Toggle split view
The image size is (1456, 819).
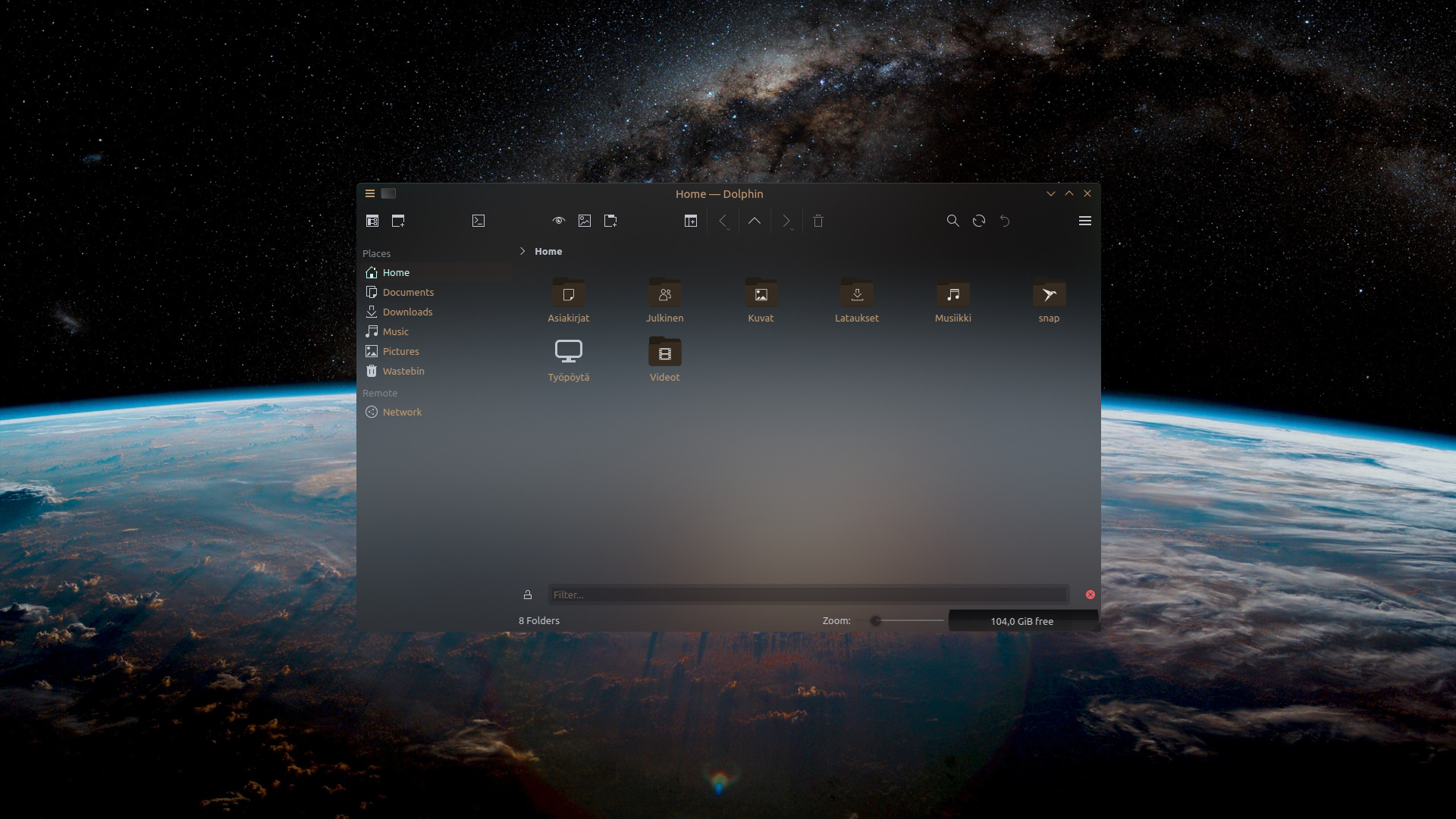(x=691, y=221)
